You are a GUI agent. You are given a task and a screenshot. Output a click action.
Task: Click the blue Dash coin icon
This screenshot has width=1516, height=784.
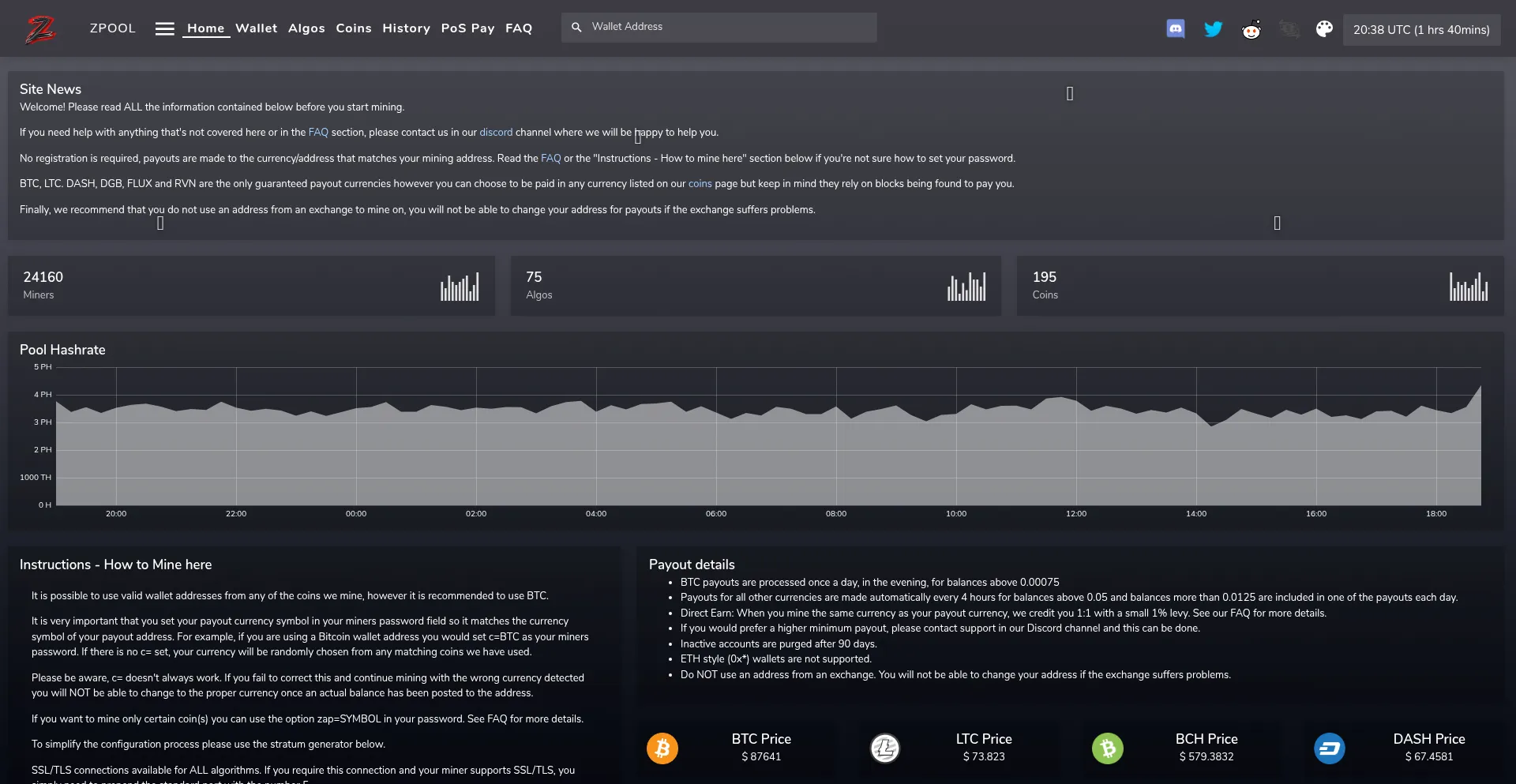pos(1330,748)
